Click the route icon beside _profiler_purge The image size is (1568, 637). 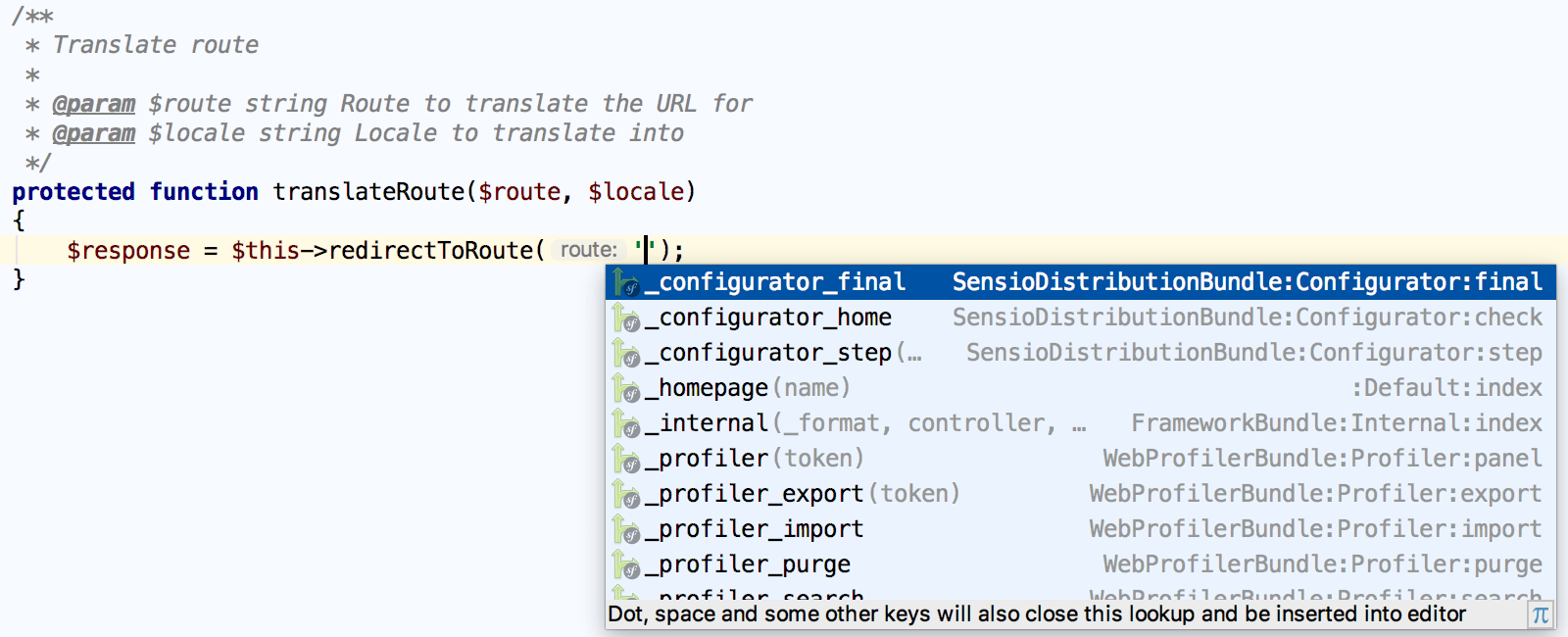click(627, 564)
